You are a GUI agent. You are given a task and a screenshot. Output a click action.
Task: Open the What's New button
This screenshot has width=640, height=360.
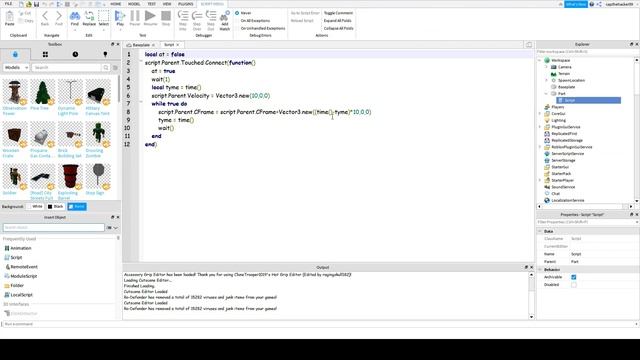click(x=576, y=4)
